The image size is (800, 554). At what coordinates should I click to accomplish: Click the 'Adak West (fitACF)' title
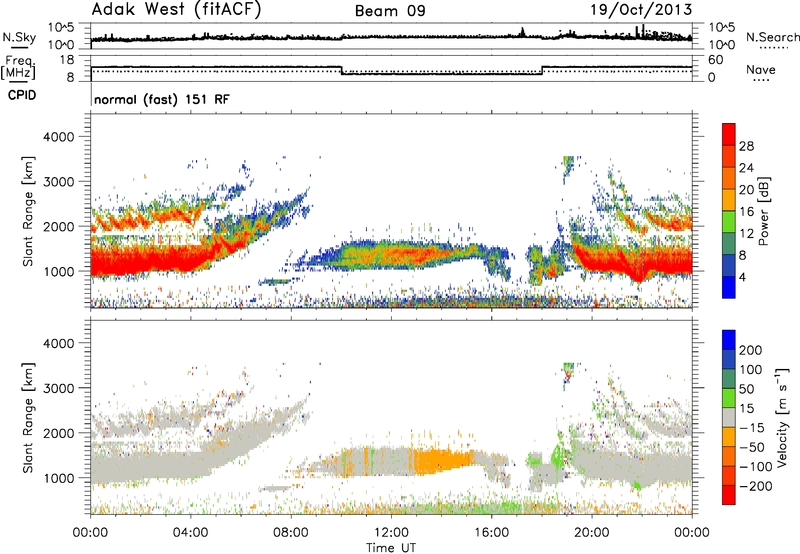(x=176, y=10)
